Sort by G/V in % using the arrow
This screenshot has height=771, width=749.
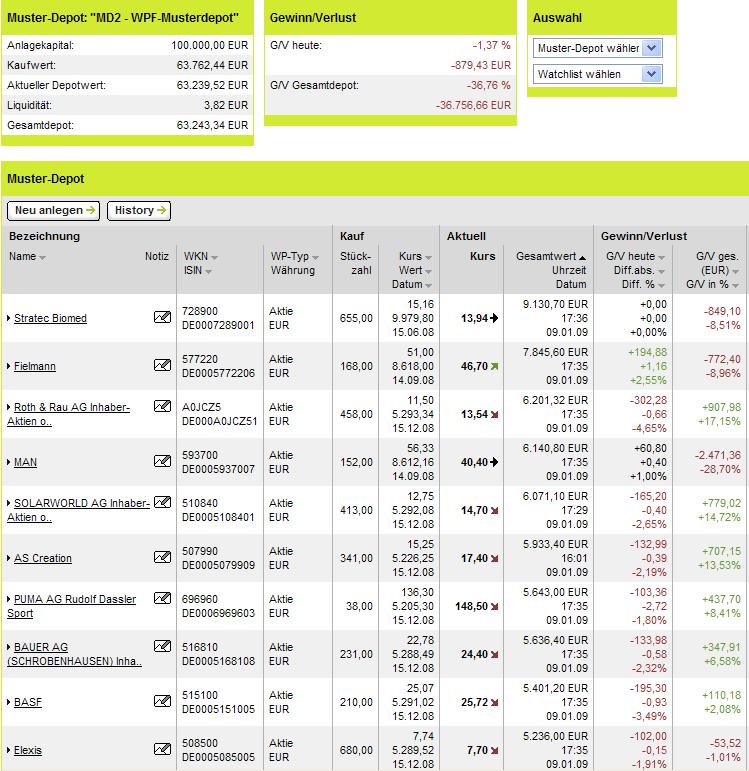pyautogui.click(x=735, y=285)
